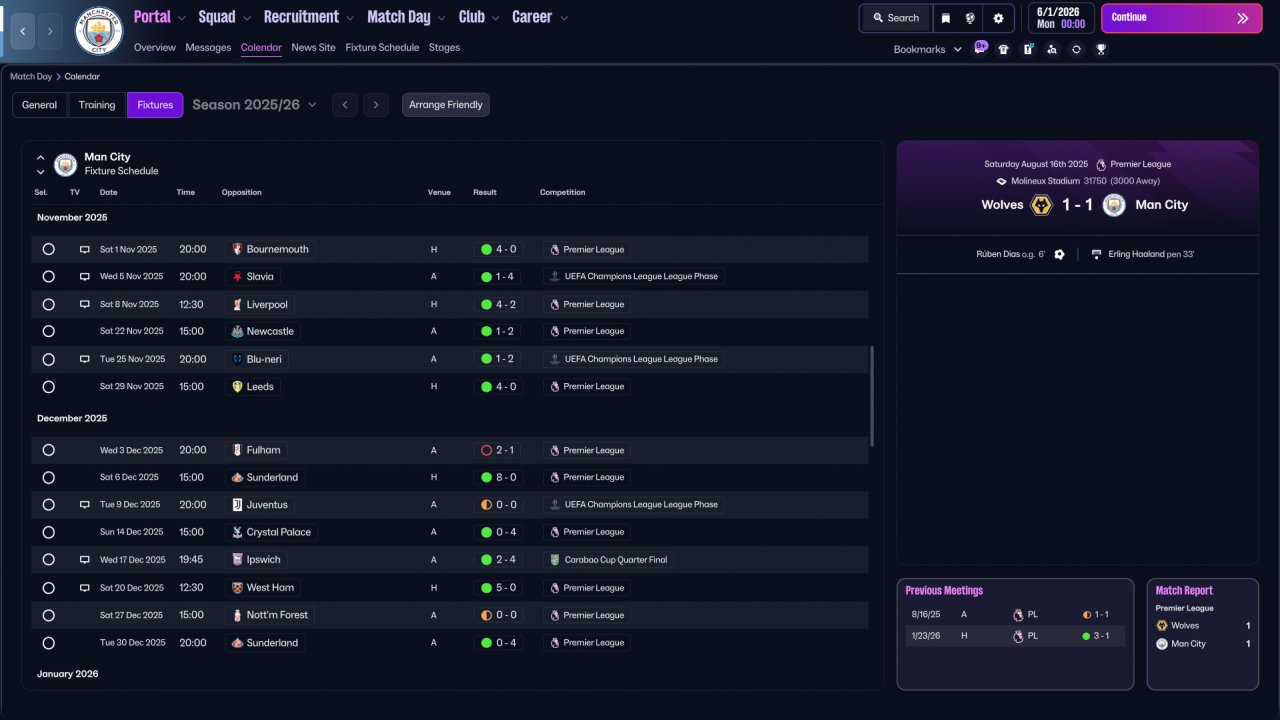Switch to the General tab
This screenshot has width=1280, height=720.
pyautogui.click(x=40, y=105)
